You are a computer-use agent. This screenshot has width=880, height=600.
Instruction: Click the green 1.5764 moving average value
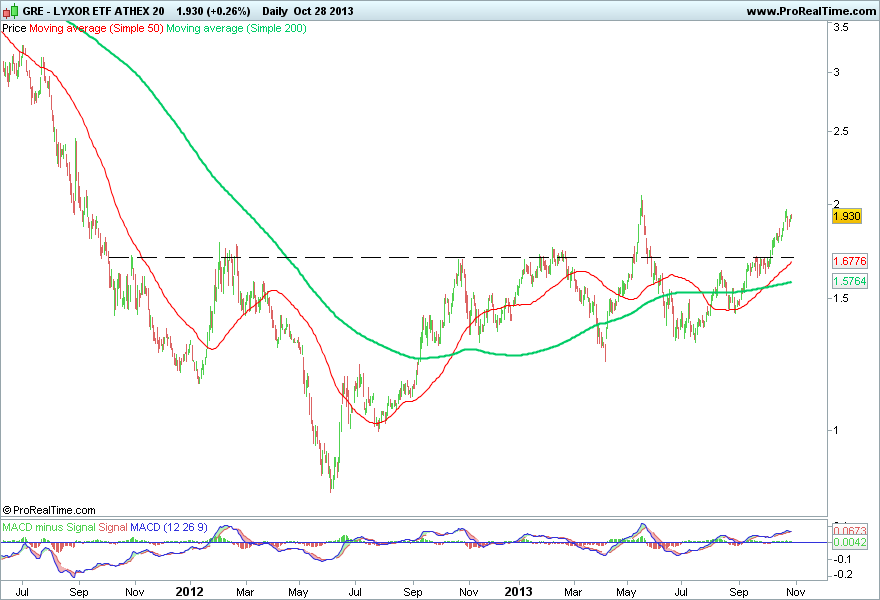pyautogui.click(x=849, y=281)
